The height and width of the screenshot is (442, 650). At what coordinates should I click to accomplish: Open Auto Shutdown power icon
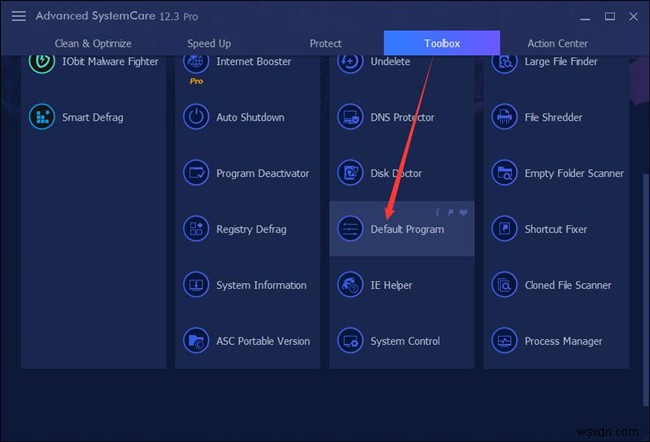click(196, 117)
